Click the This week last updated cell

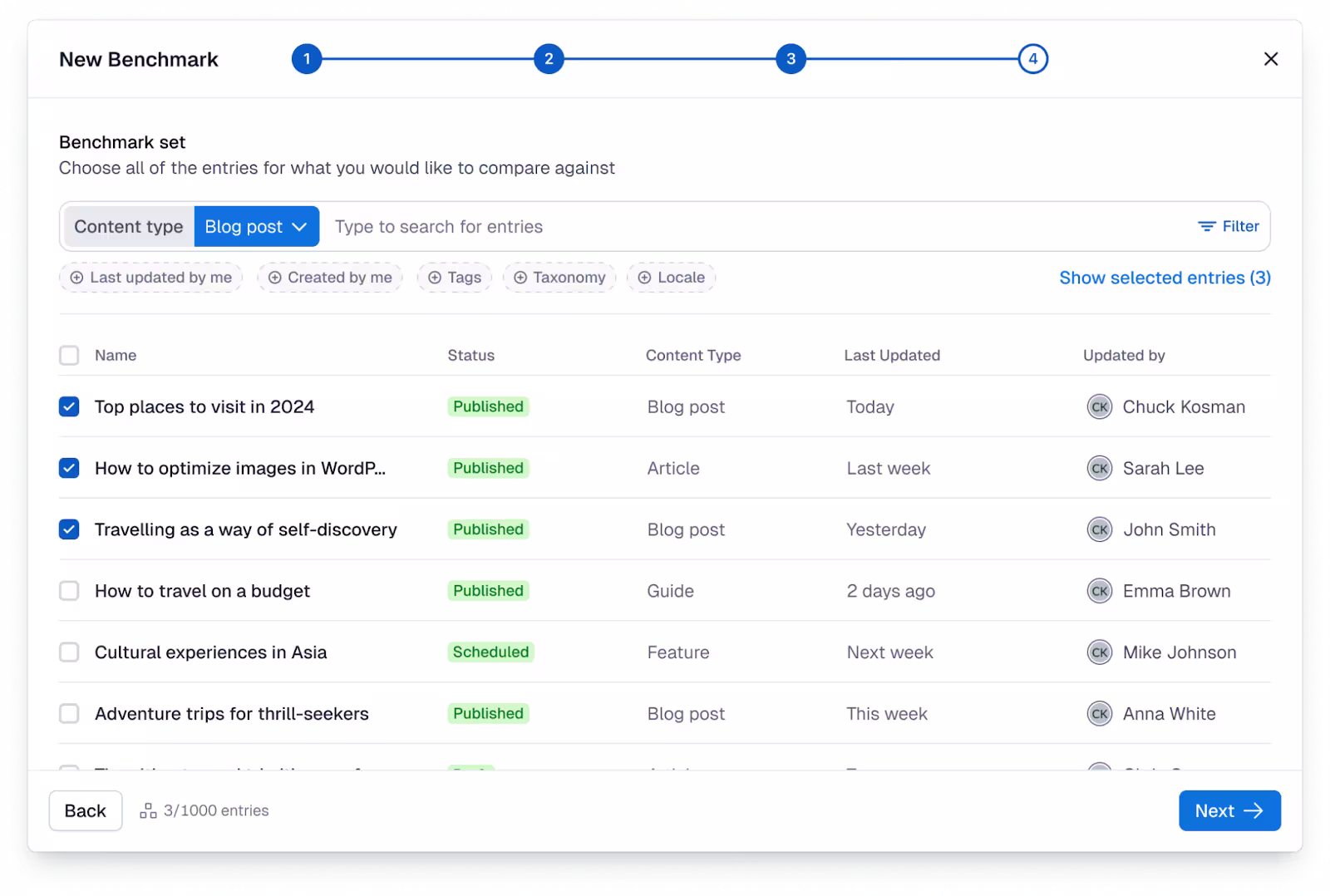[x=887, y=714]
